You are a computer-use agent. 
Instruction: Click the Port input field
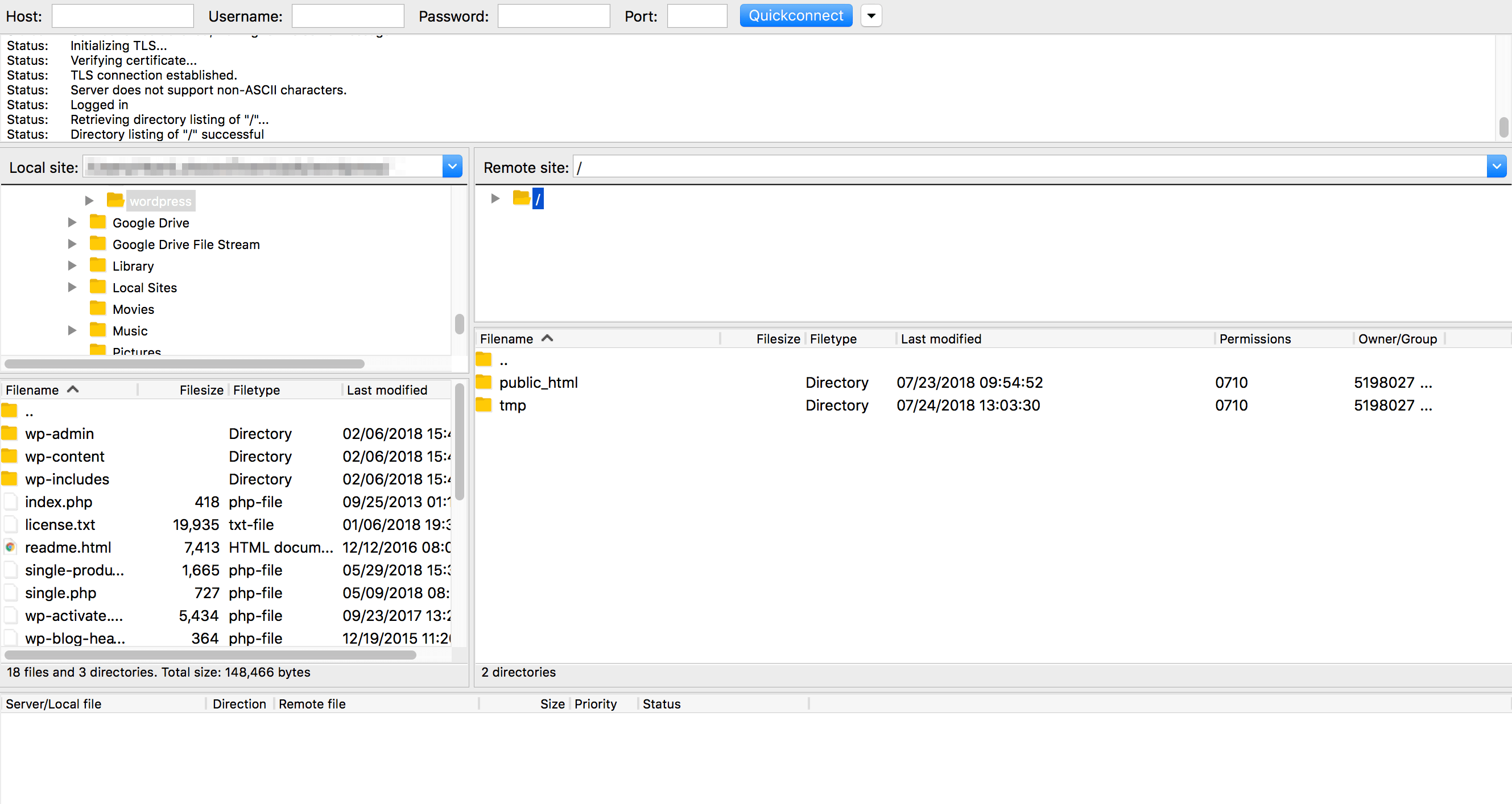point(697,15)
